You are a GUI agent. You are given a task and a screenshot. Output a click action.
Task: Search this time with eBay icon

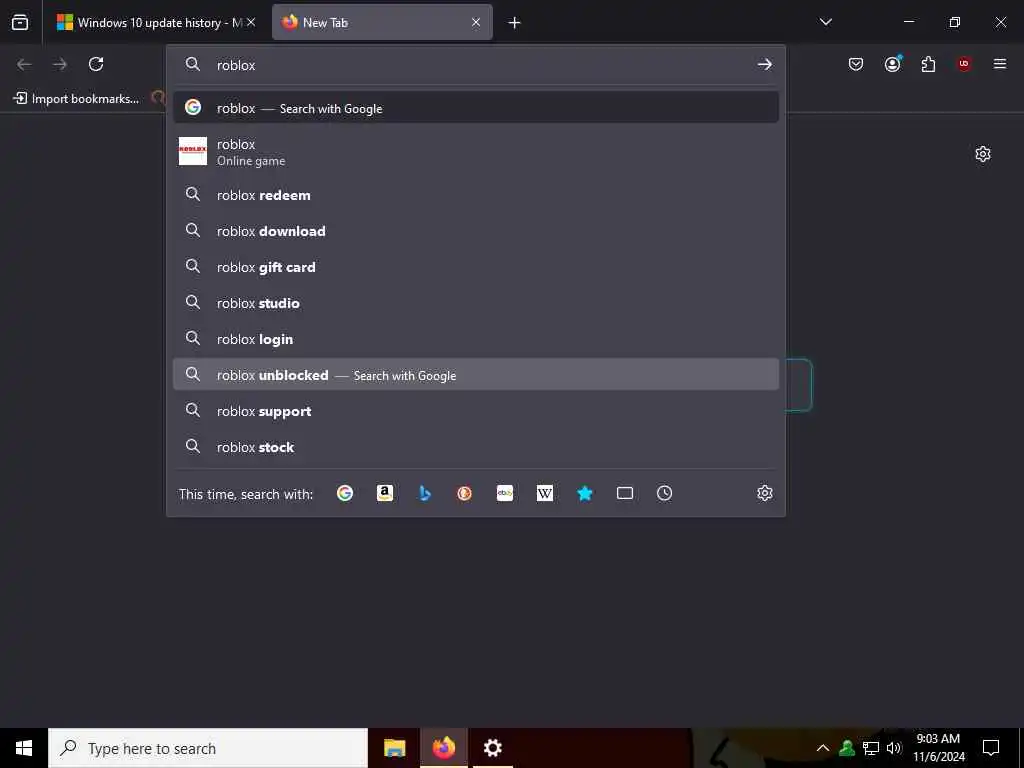click(505, 493)
